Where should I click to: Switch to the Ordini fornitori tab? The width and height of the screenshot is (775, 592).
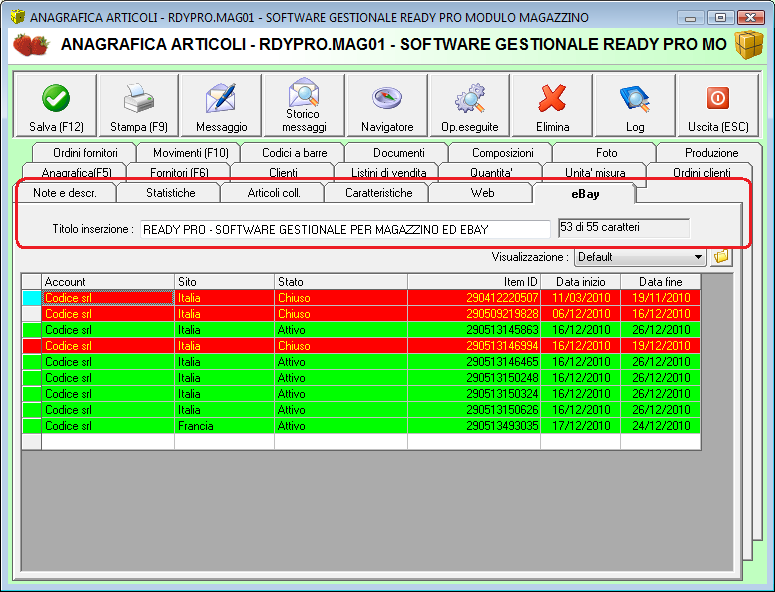(x=85, y=153)
